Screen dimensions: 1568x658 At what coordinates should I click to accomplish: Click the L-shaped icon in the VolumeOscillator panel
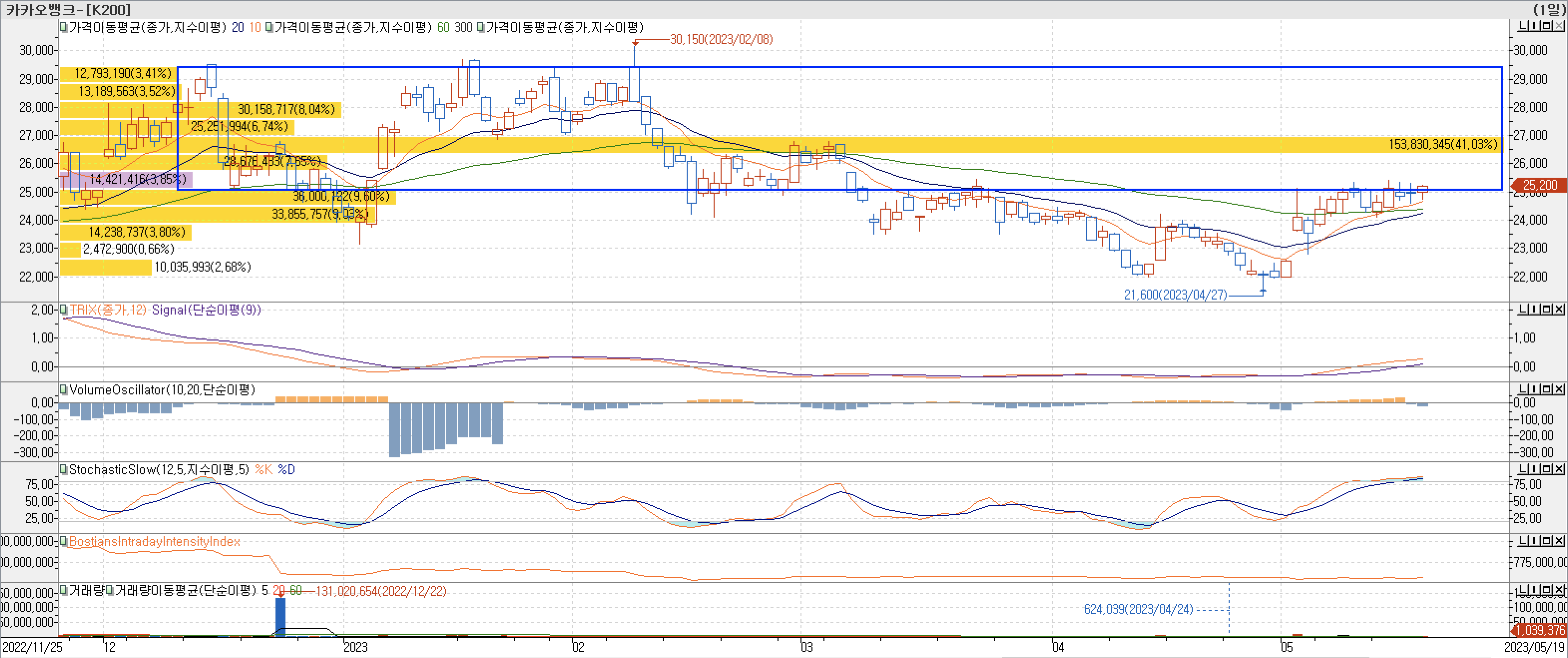pyautogui.click(x=1523, y=389)
